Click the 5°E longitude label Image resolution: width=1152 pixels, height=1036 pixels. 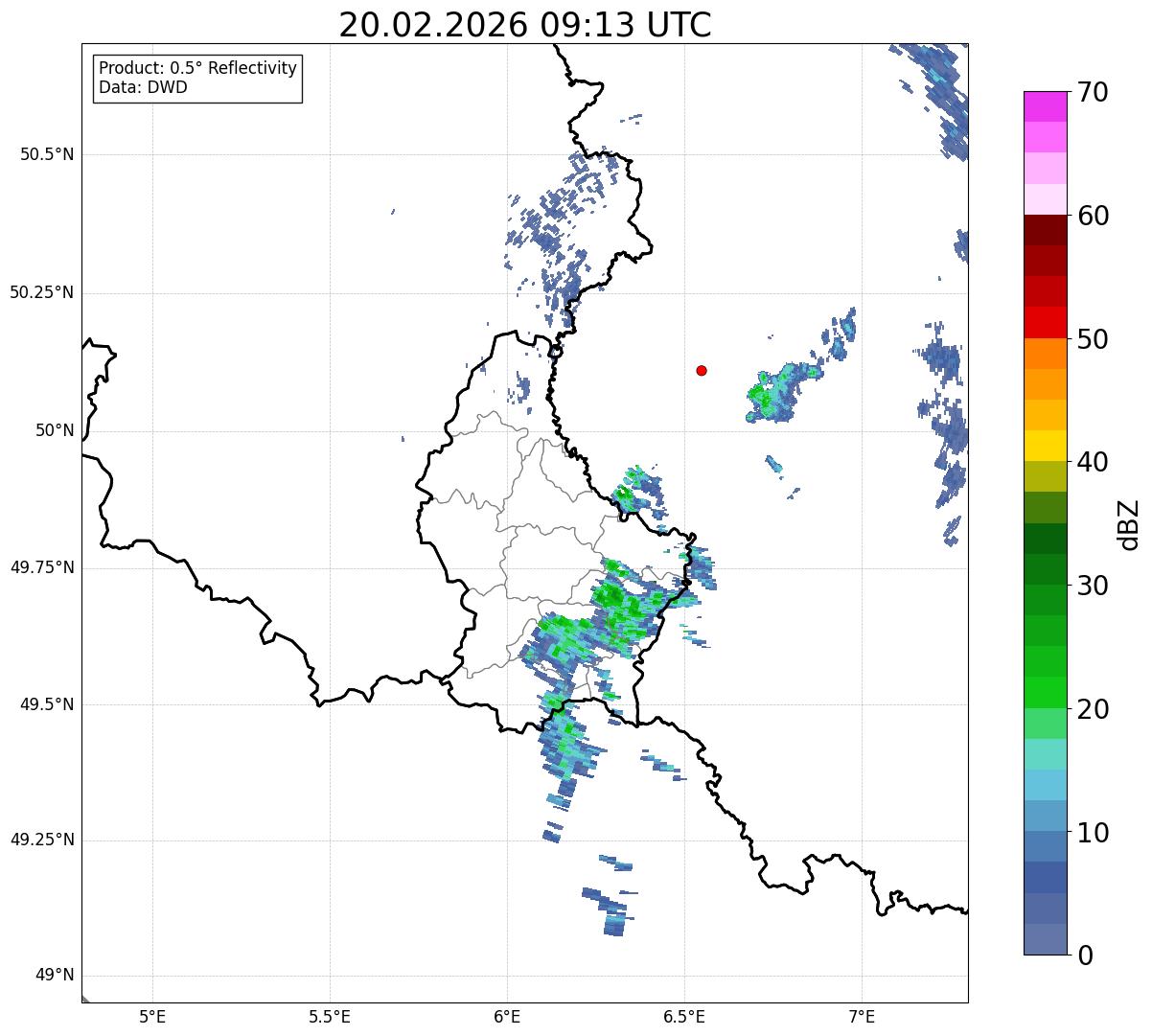click(152, 1016)
